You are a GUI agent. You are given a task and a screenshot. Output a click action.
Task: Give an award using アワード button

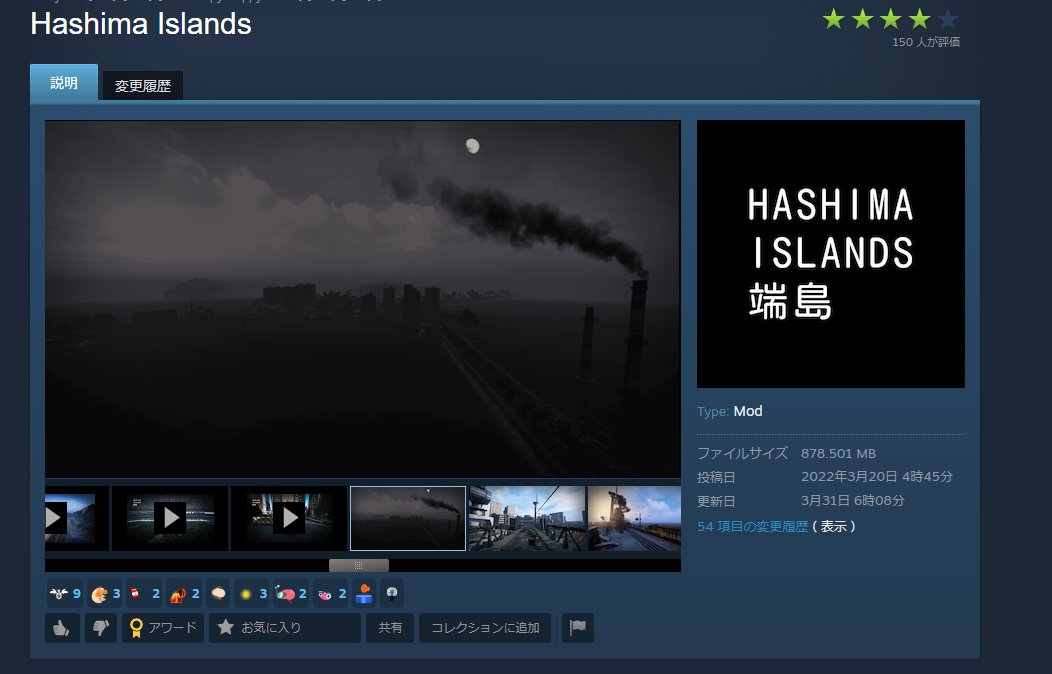click(x=163, y=628)
